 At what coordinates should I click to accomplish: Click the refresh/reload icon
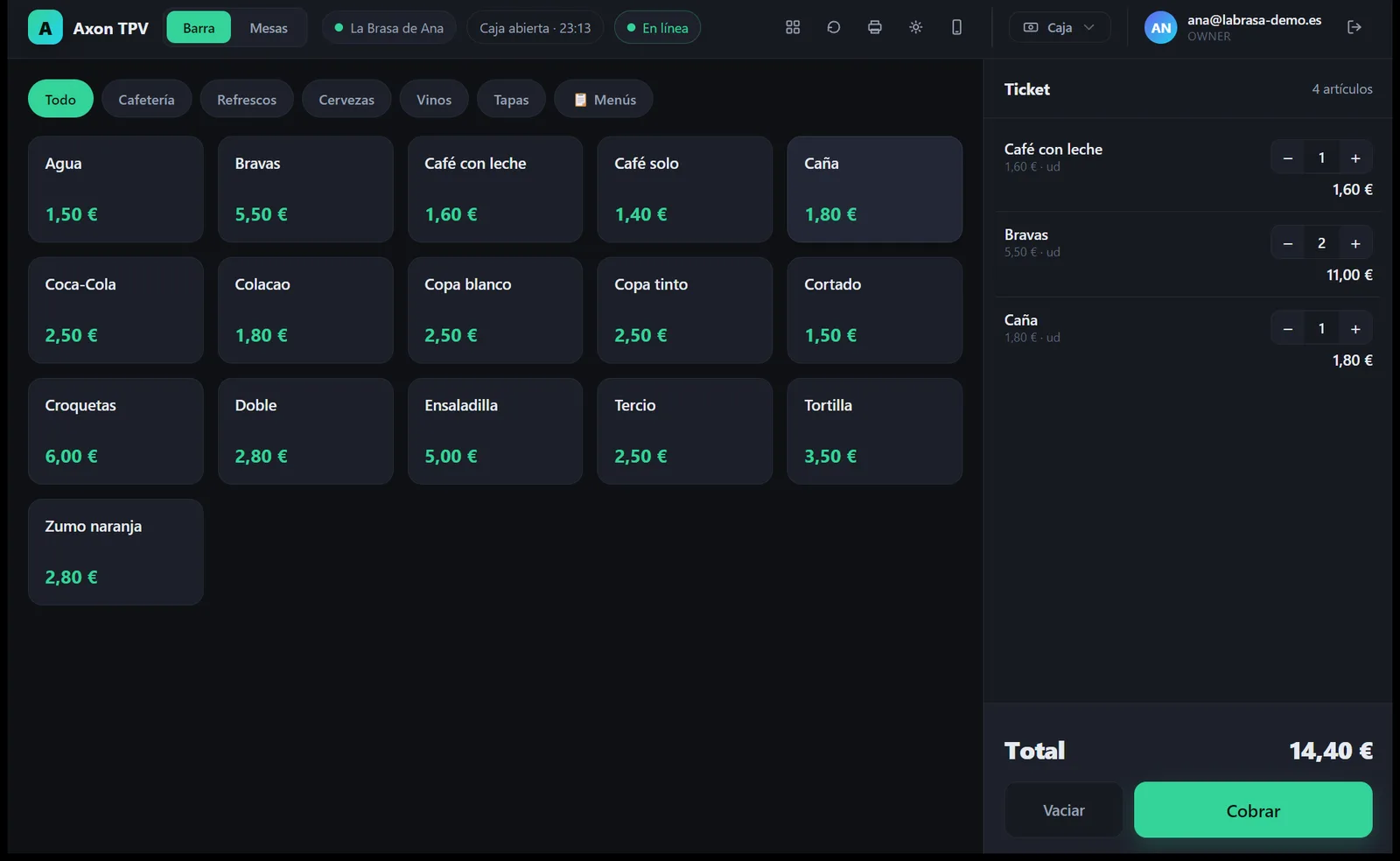pos(834,27)
